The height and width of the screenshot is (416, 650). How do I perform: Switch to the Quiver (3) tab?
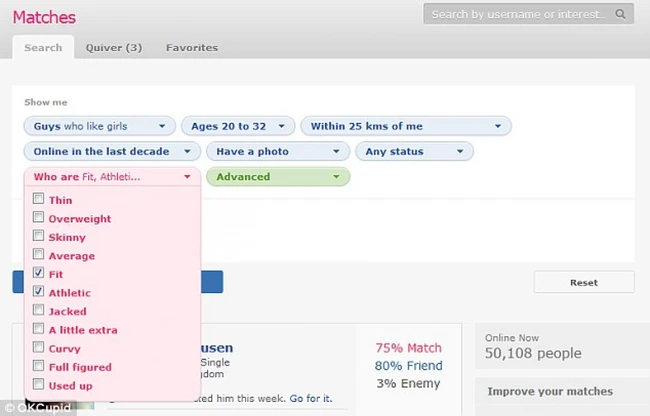113,47
